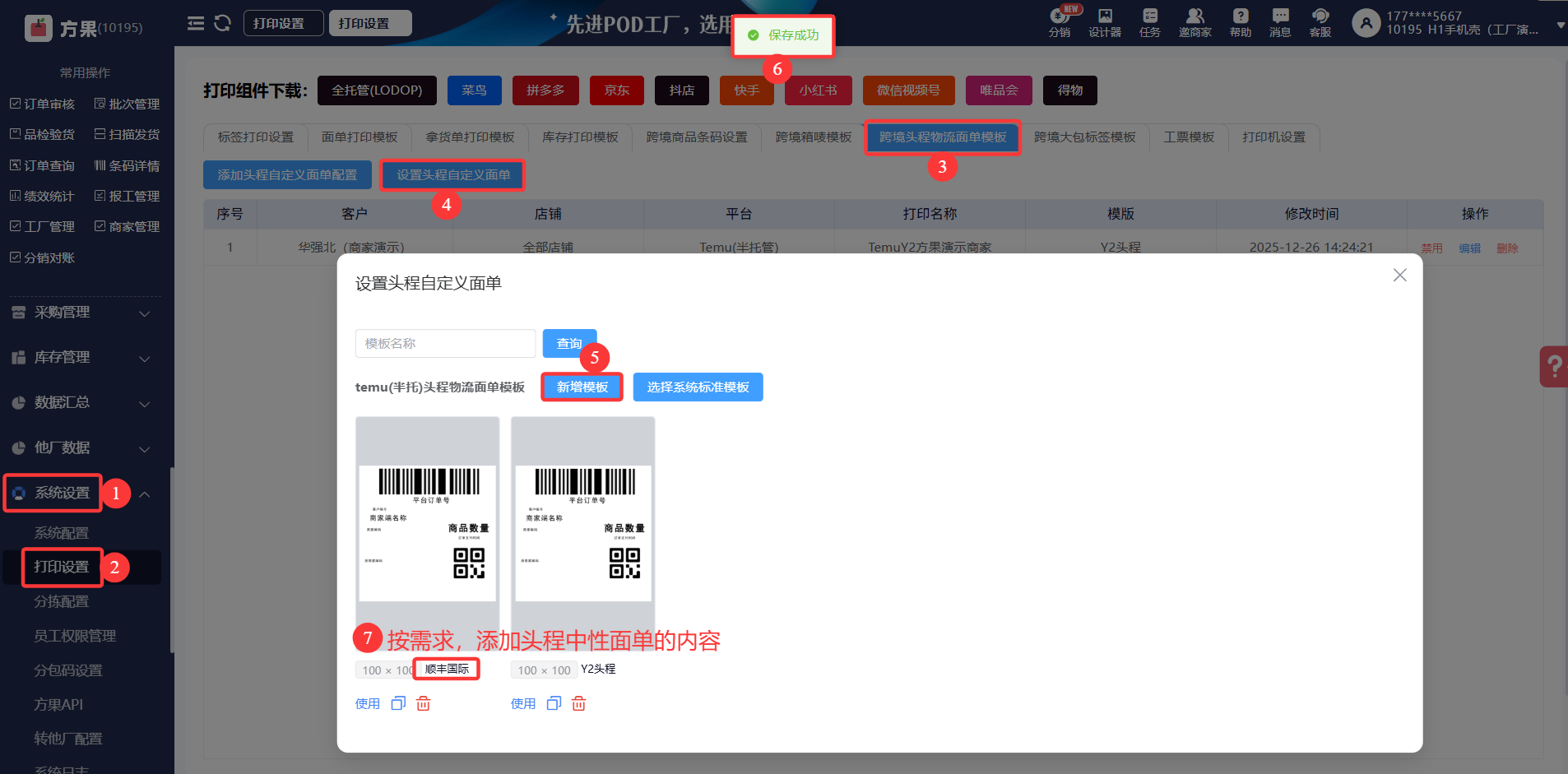This screenshot has height=774, width=1568.
Task: Download the 全托管(LODOP) print component
Action: pos(377,90)
